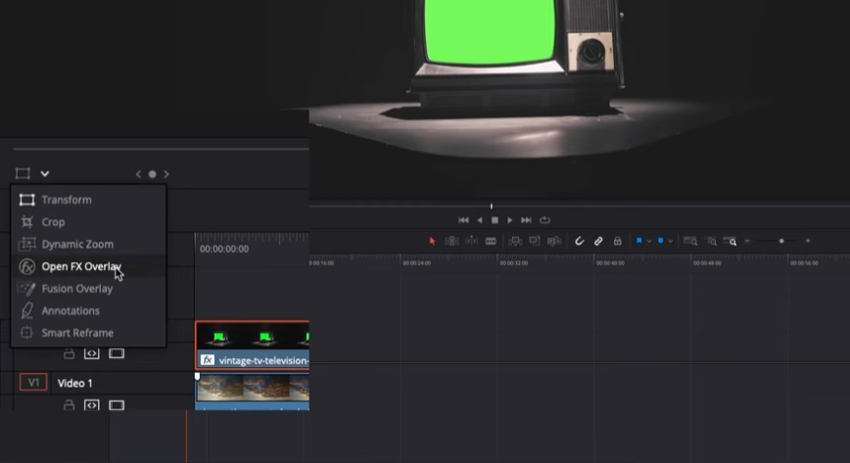The image size is (850, 463).
Task: Jump to last frame playback button
Action: pos(526,220)
